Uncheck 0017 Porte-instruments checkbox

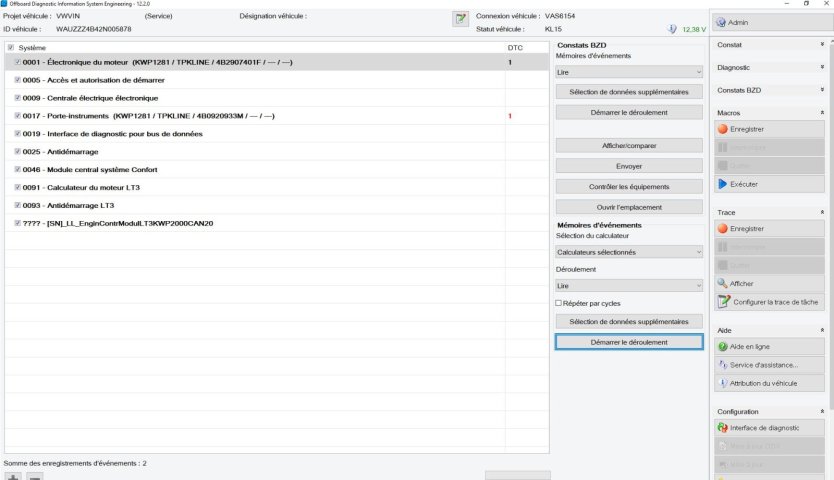[18, 115]
